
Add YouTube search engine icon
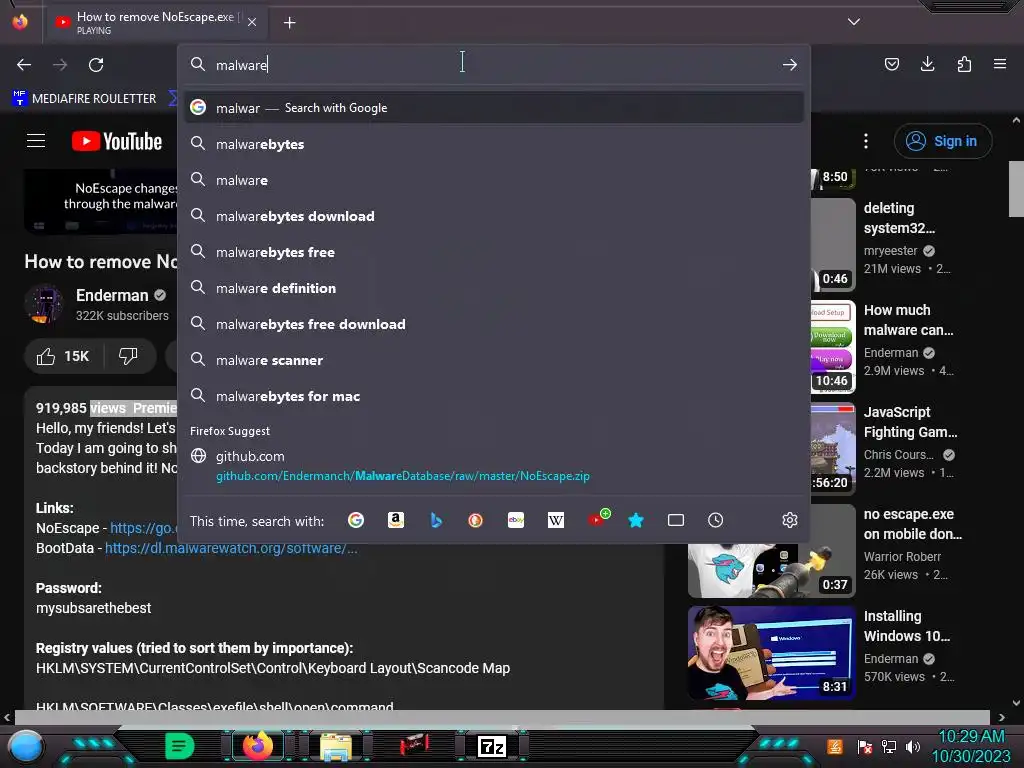point(597,519)
